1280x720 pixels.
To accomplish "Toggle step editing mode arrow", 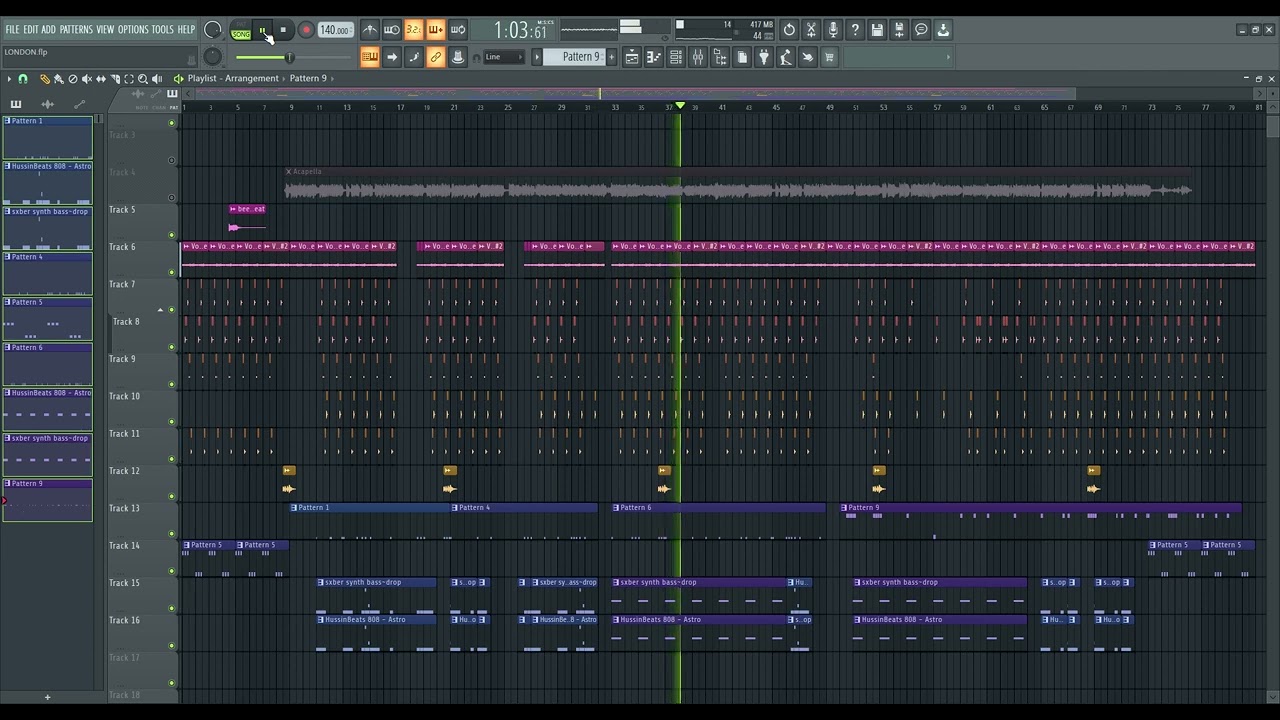I will point(392,57).
